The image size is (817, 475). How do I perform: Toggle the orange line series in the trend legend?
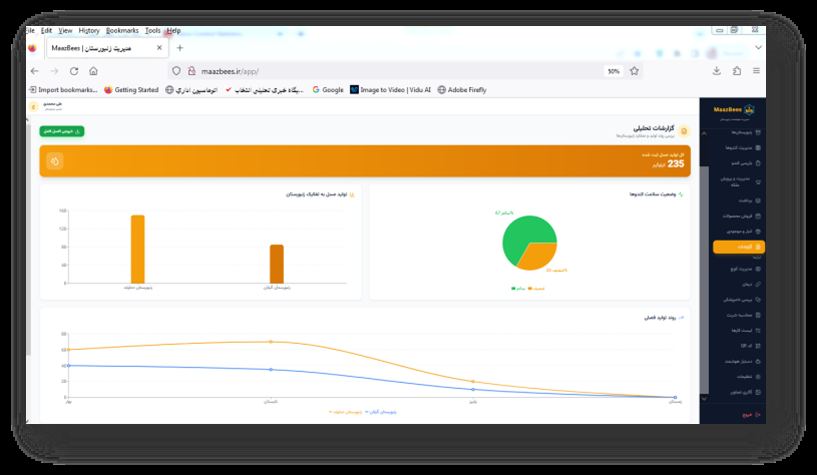tap(345, 412)
